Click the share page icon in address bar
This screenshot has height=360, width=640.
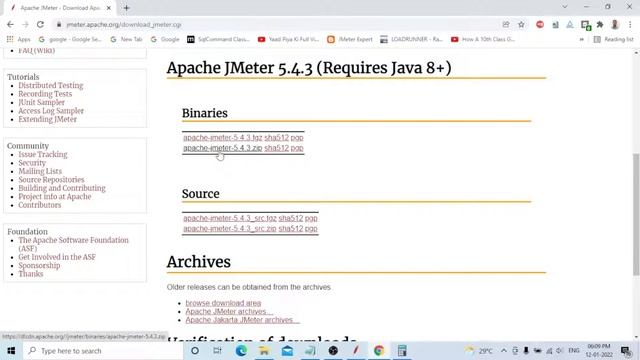506,24
